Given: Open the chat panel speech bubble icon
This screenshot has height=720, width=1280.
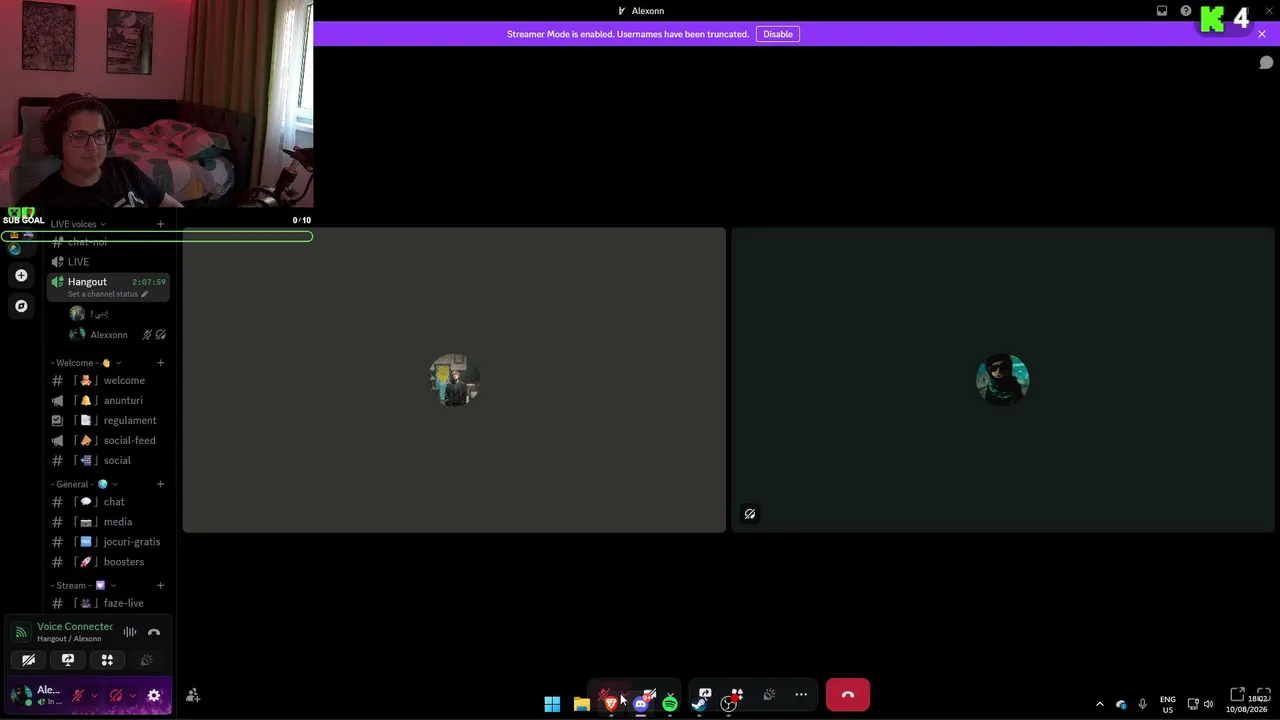Looking at the screenshot, I should [x=1266, y=63].
